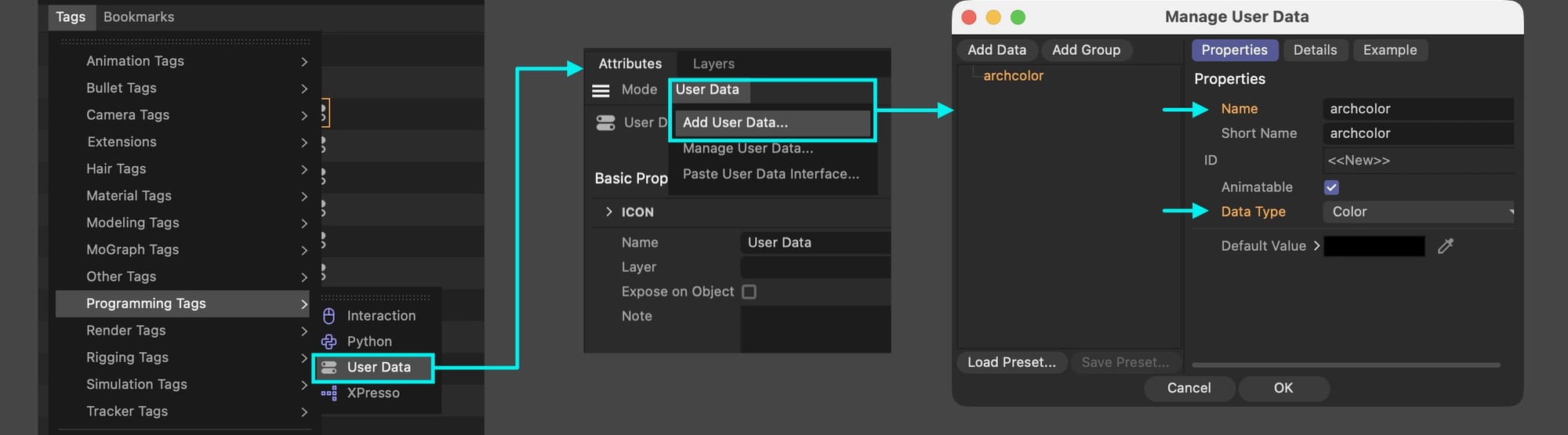1568x435 pixels.
Task: Click the Name field containing archcolor
Action: point(1418,109)
